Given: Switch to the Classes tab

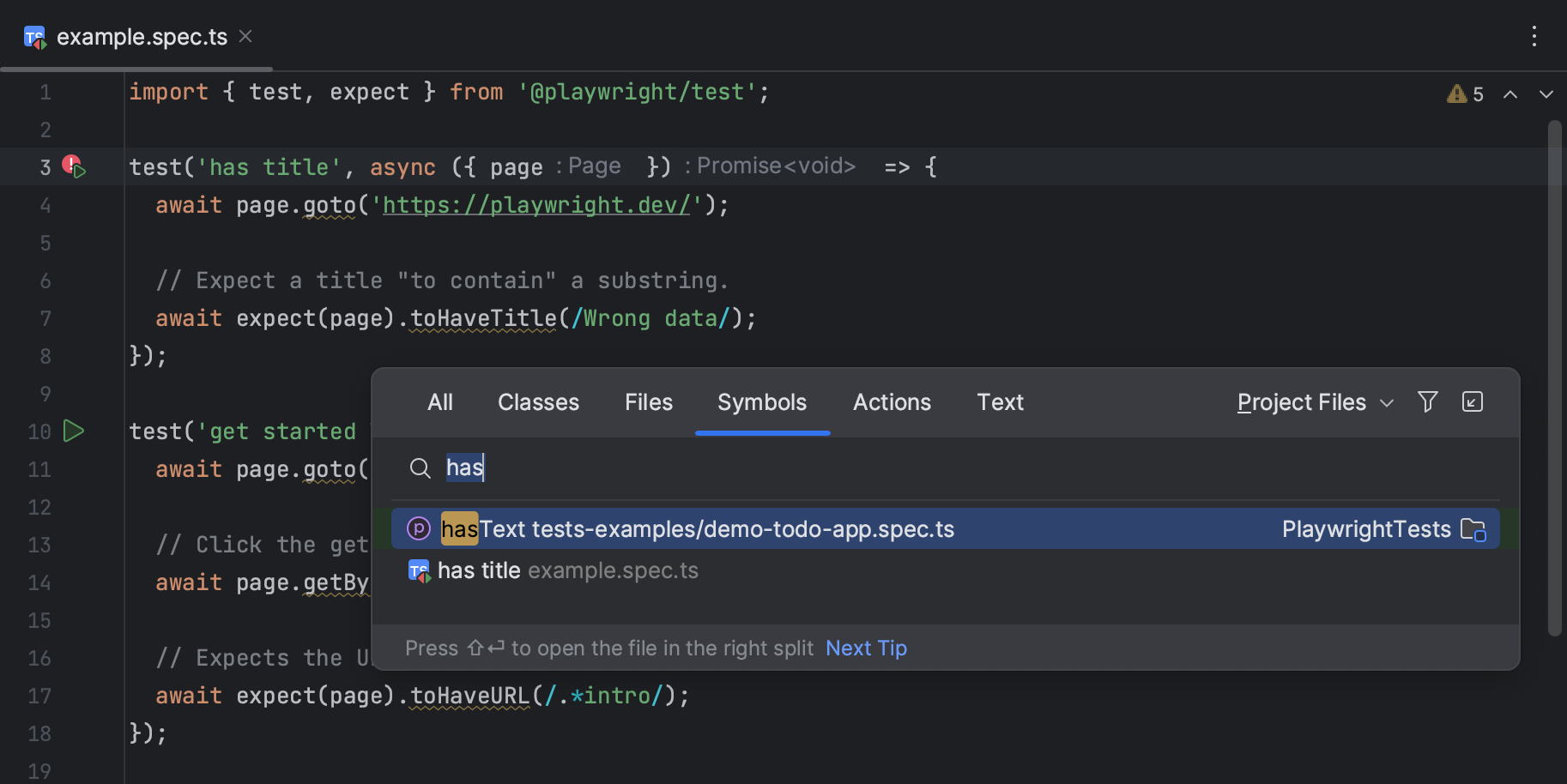Looking at the screenshot, I should pos(538,401).
